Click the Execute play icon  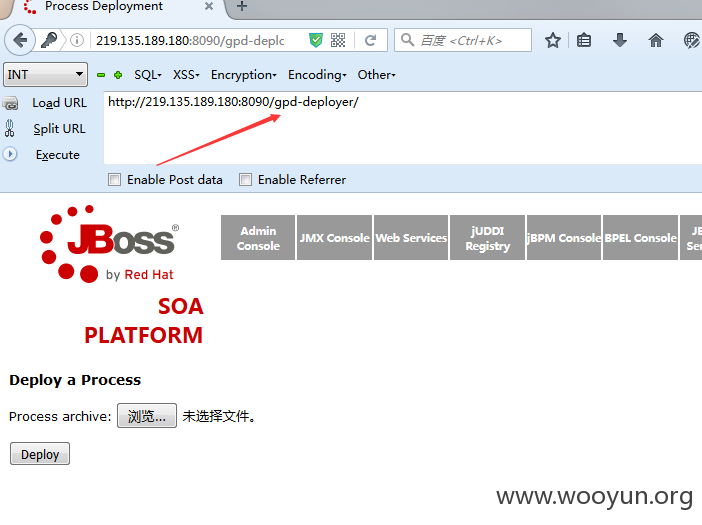click(10, 154)
